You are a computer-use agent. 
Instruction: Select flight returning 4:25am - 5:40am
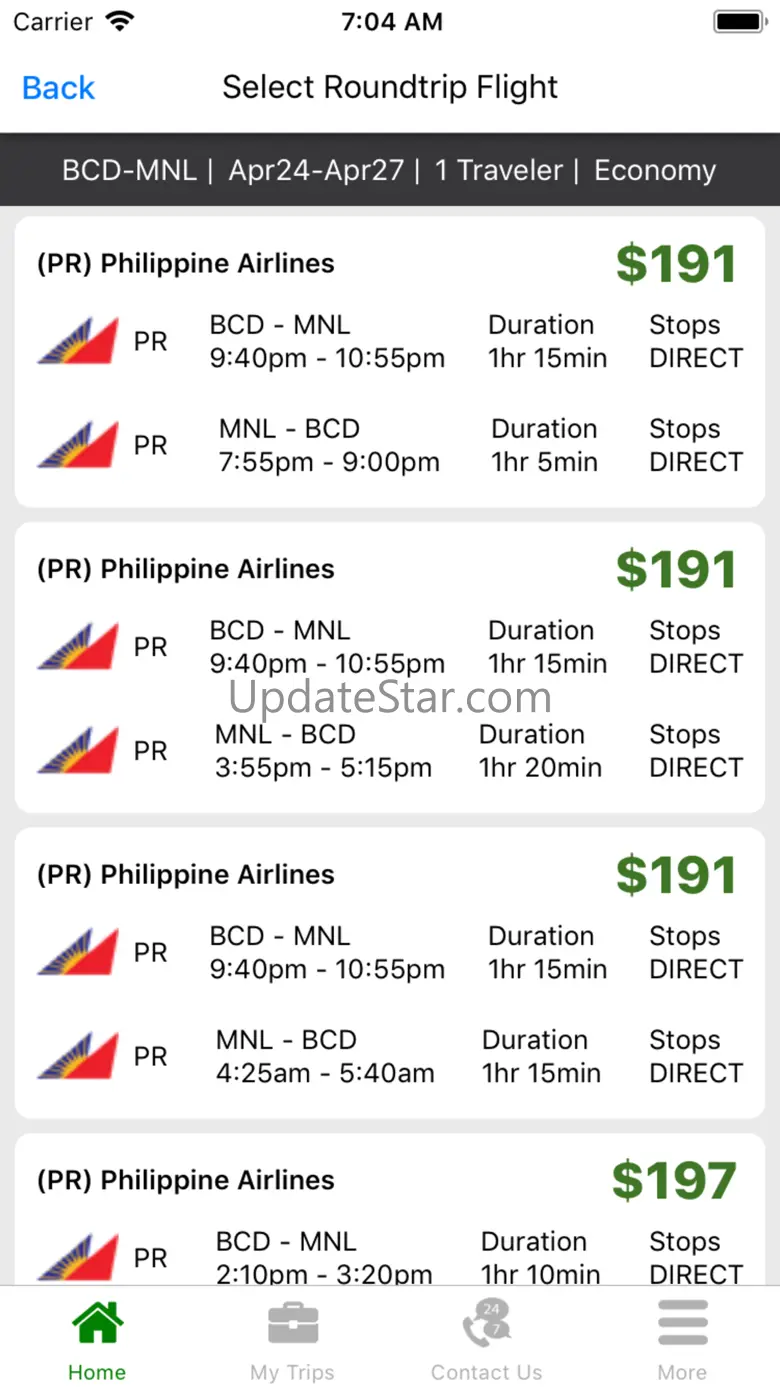[325, 1073]
